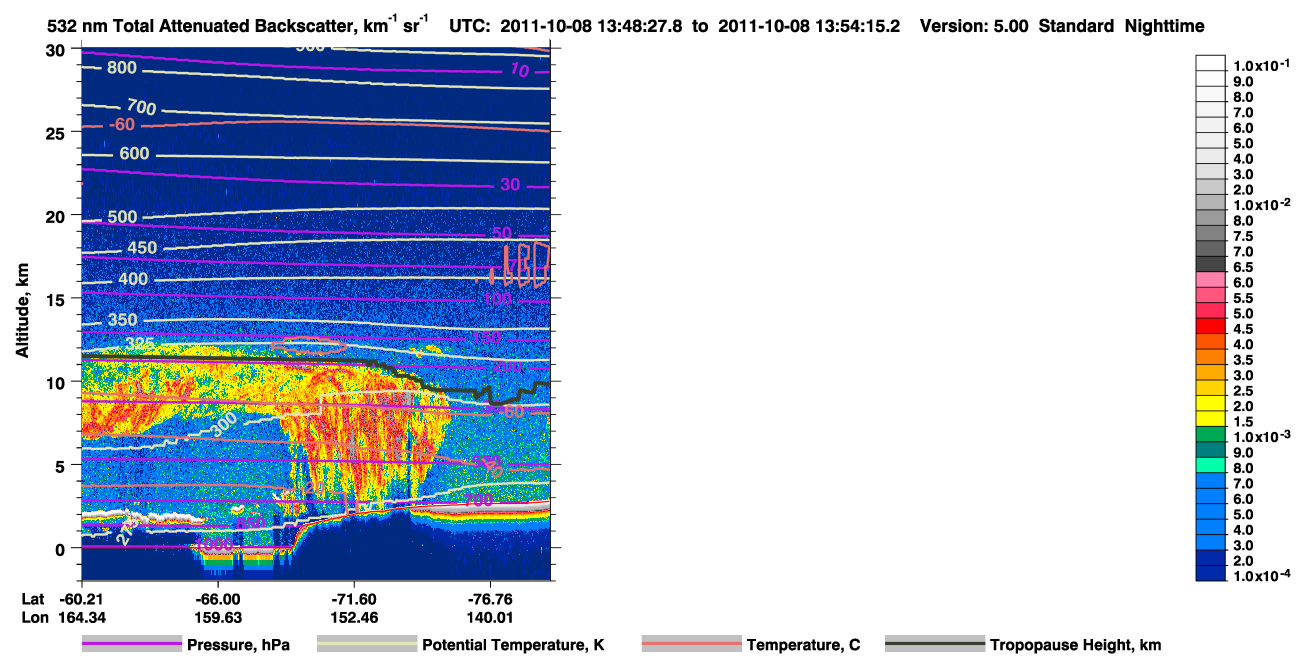
Task: Click the Pressure, hPa legend line
Action: pos(132,644)
